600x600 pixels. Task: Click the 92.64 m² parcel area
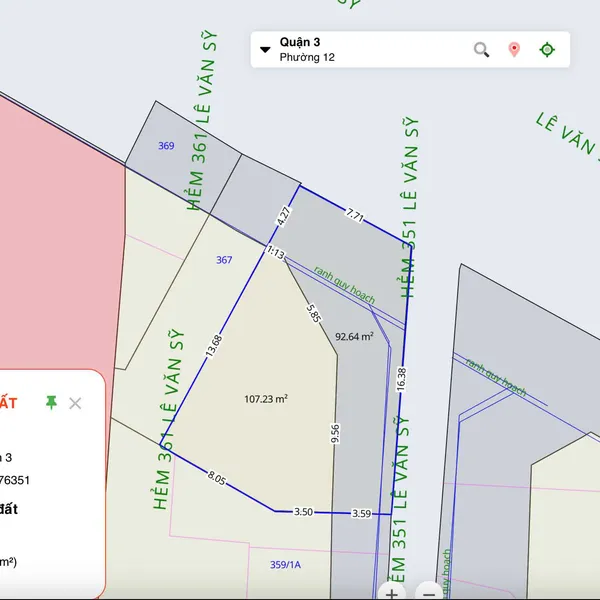[x=354, y=336]
